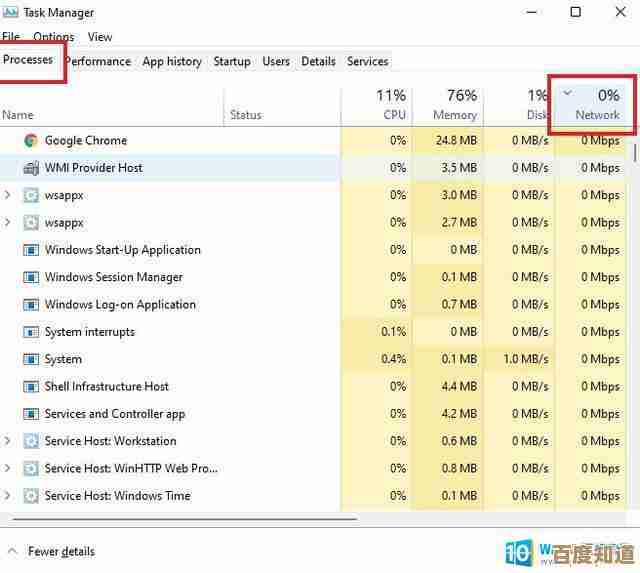The height and width of the screenshot is (573, 640).
Task: Switch to the Details tab
Action: pyautogui.click(x=318, y=61)
